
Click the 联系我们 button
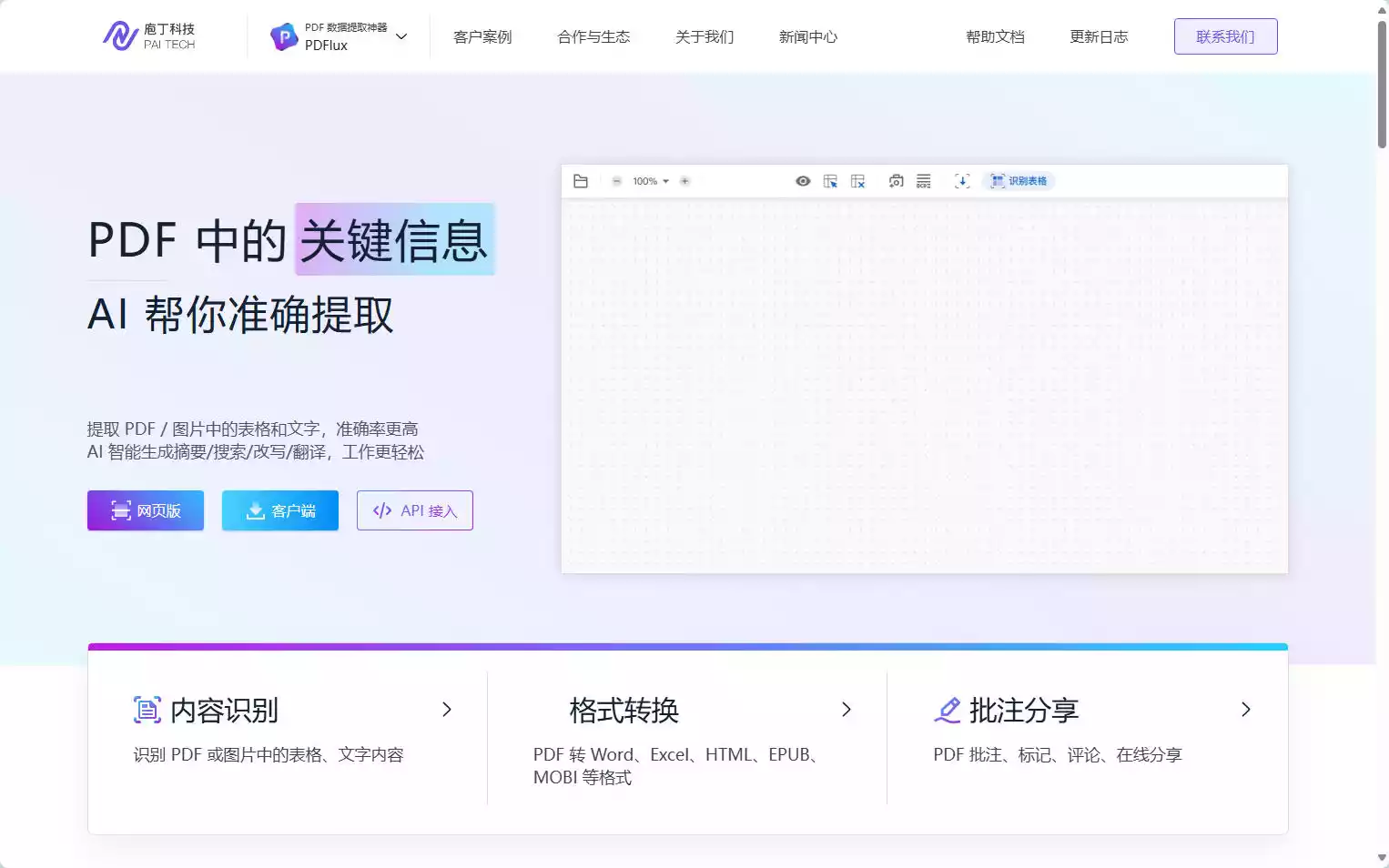(1225, 36)
